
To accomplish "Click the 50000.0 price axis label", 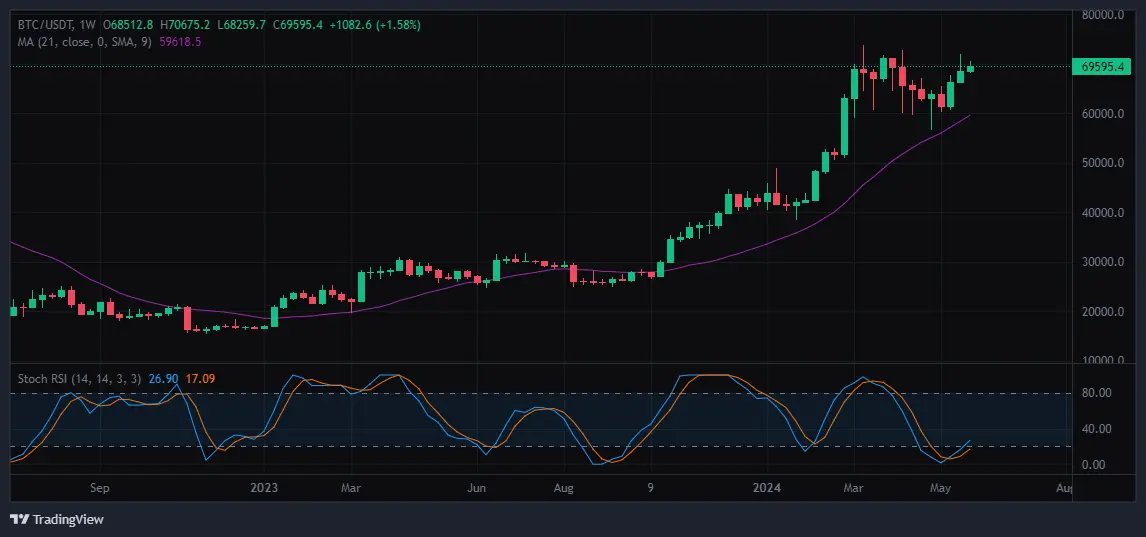I will pyautogui.click(x=1101, y=163).
